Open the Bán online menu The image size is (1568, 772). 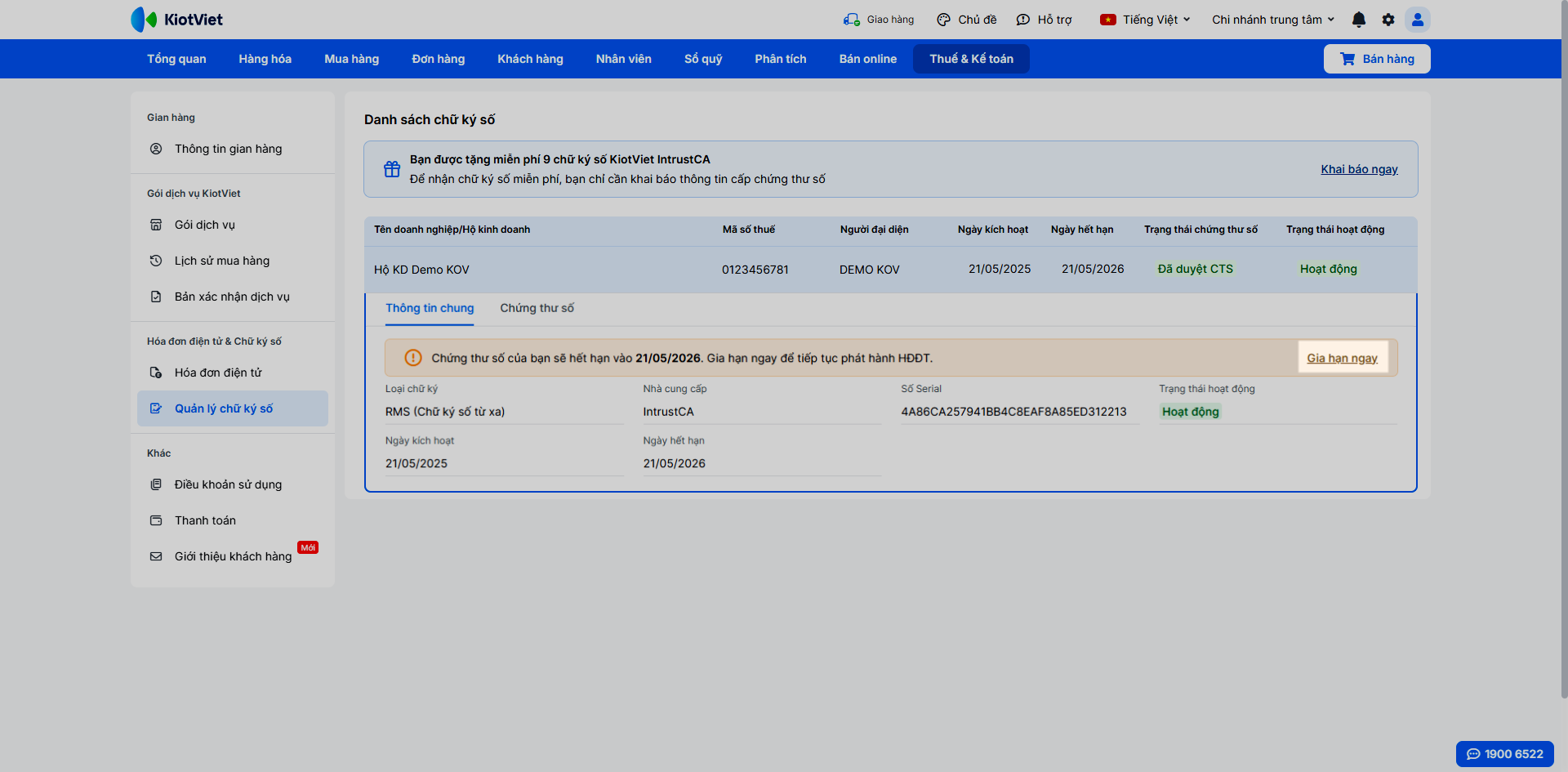click(x=868, y=59)
